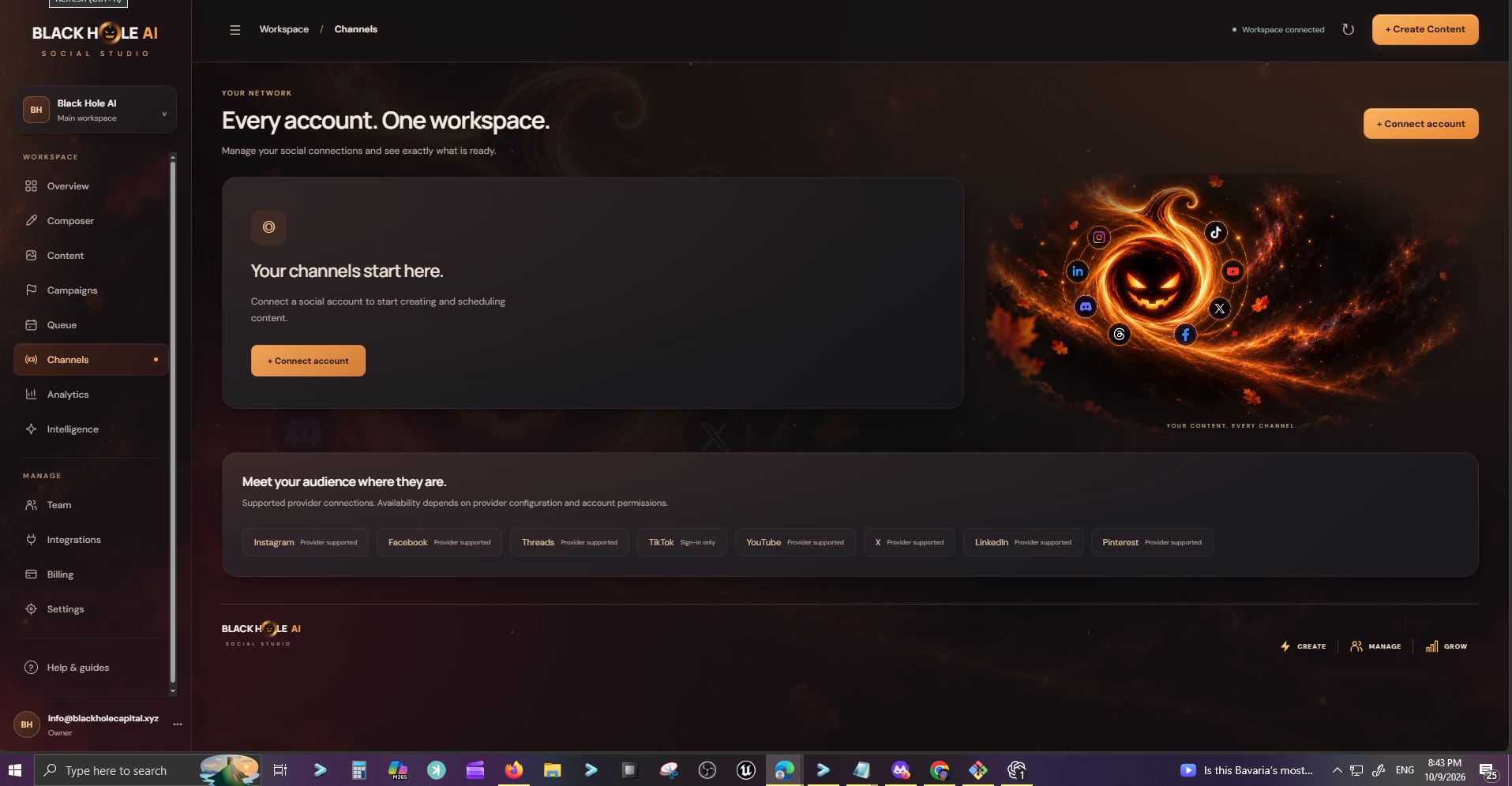1512x786 pixels.
Task: Click the Windows taskbar search box
Action: tap(147, 770)
